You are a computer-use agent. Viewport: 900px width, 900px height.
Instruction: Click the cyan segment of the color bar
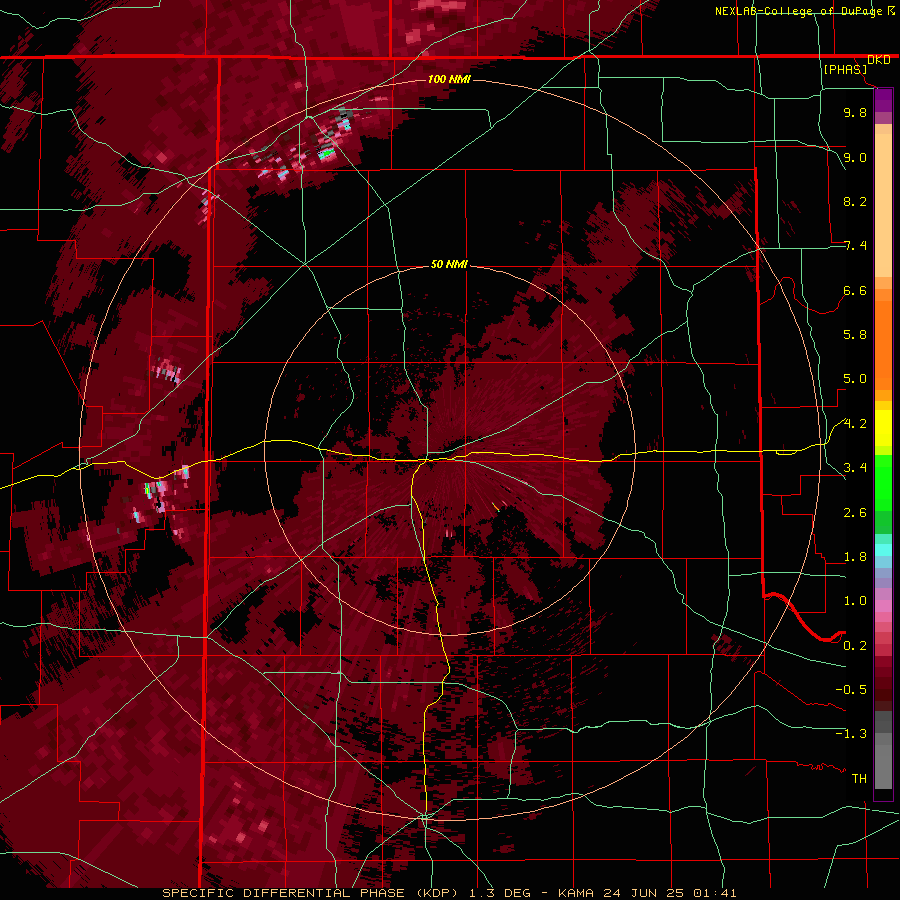coord(883,550)
